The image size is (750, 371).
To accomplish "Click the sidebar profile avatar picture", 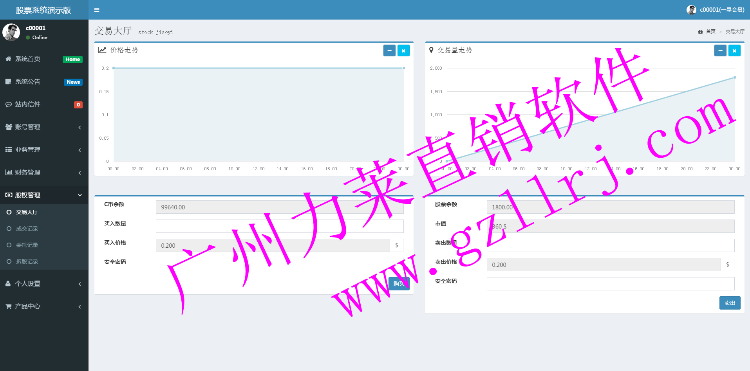I will pyautogui.click(x=11, y=32).
